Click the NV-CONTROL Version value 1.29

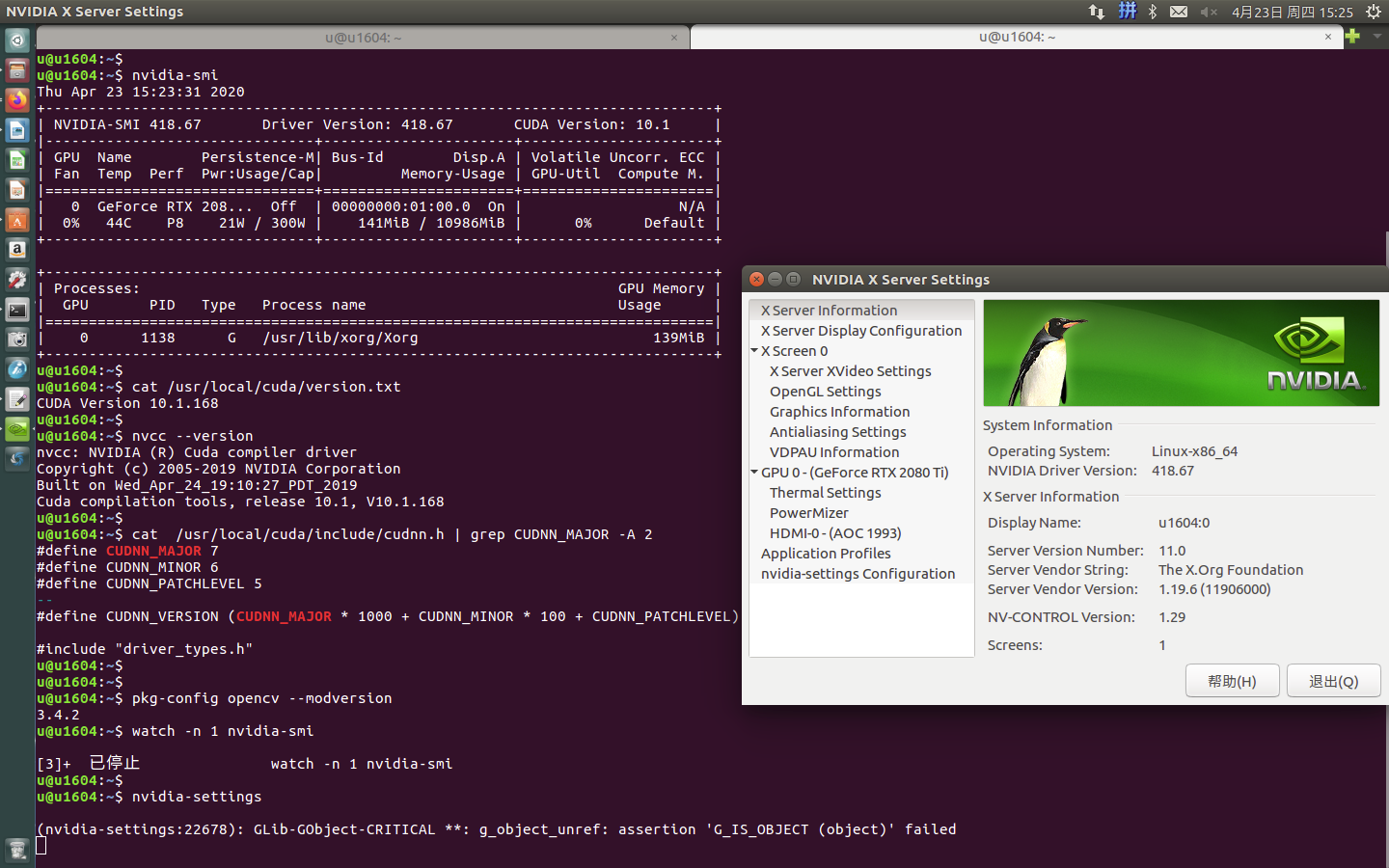(x=1172, y=617)
